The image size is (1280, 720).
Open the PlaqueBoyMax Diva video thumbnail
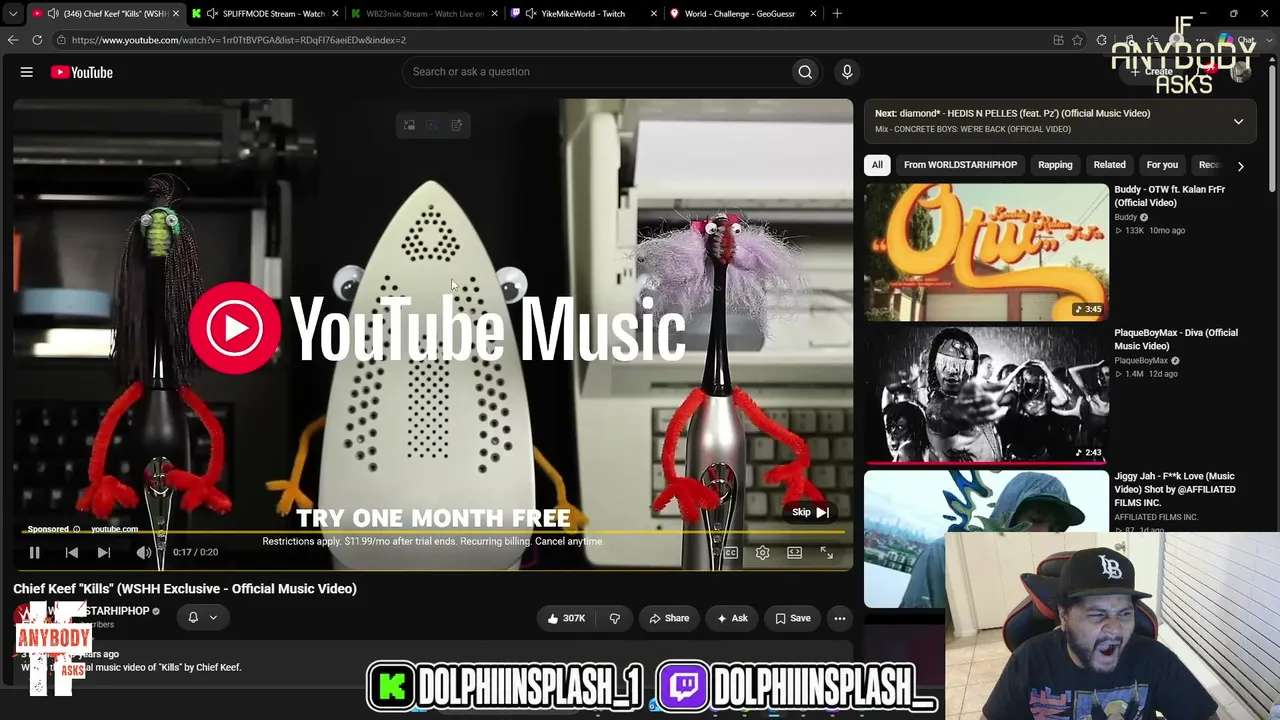click(987, 395)
